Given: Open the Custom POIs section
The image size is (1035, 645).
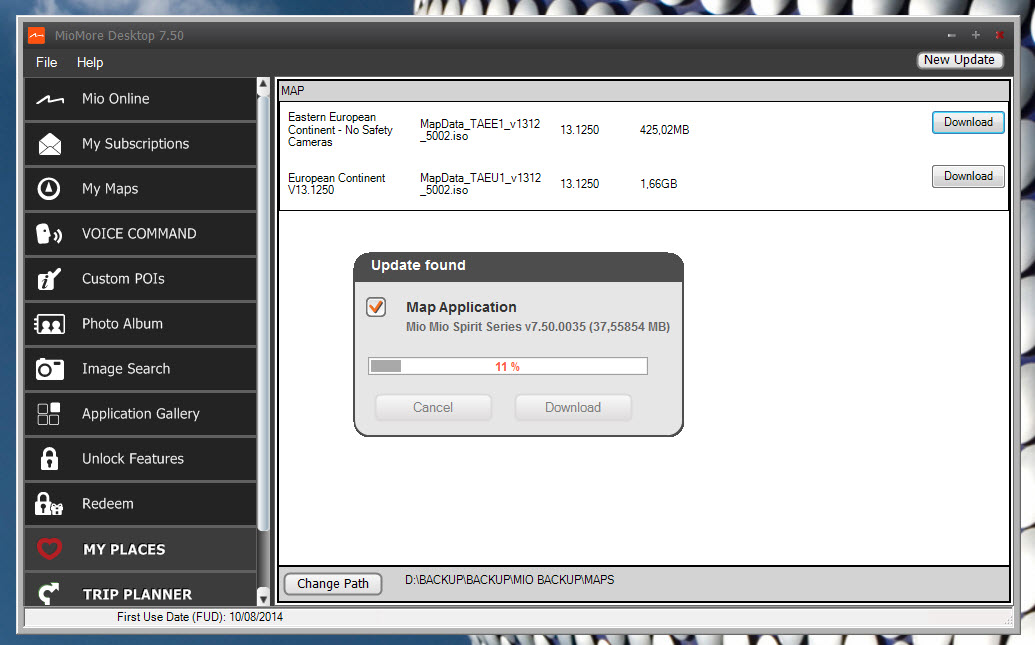Looking at the screenshot, I should [x=141, y=279].
